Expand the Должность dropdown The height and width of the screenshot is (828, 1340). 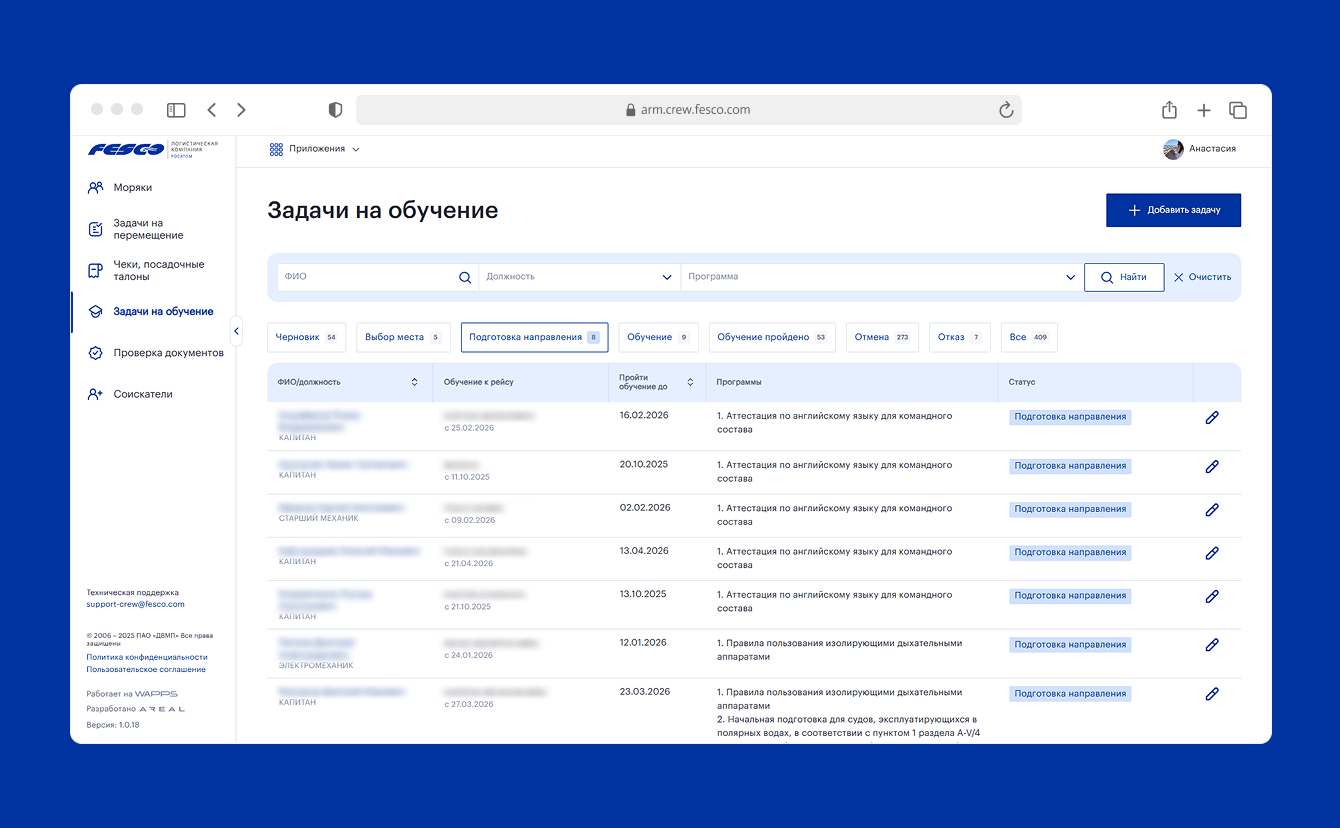667,278
